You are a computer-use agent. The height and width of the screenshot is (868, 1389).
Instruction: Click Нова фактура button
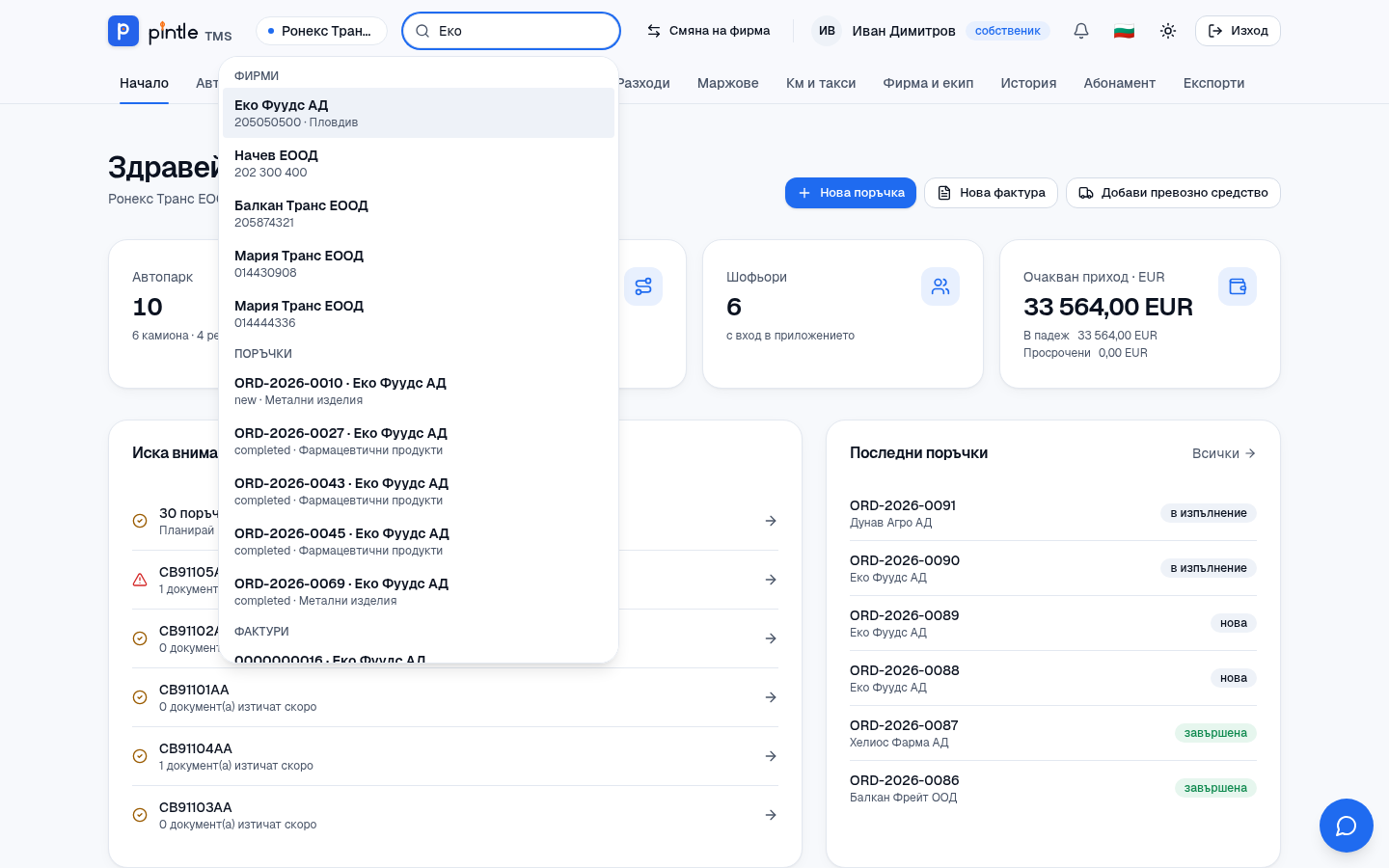pyautogui.click(x=991, y=193)
